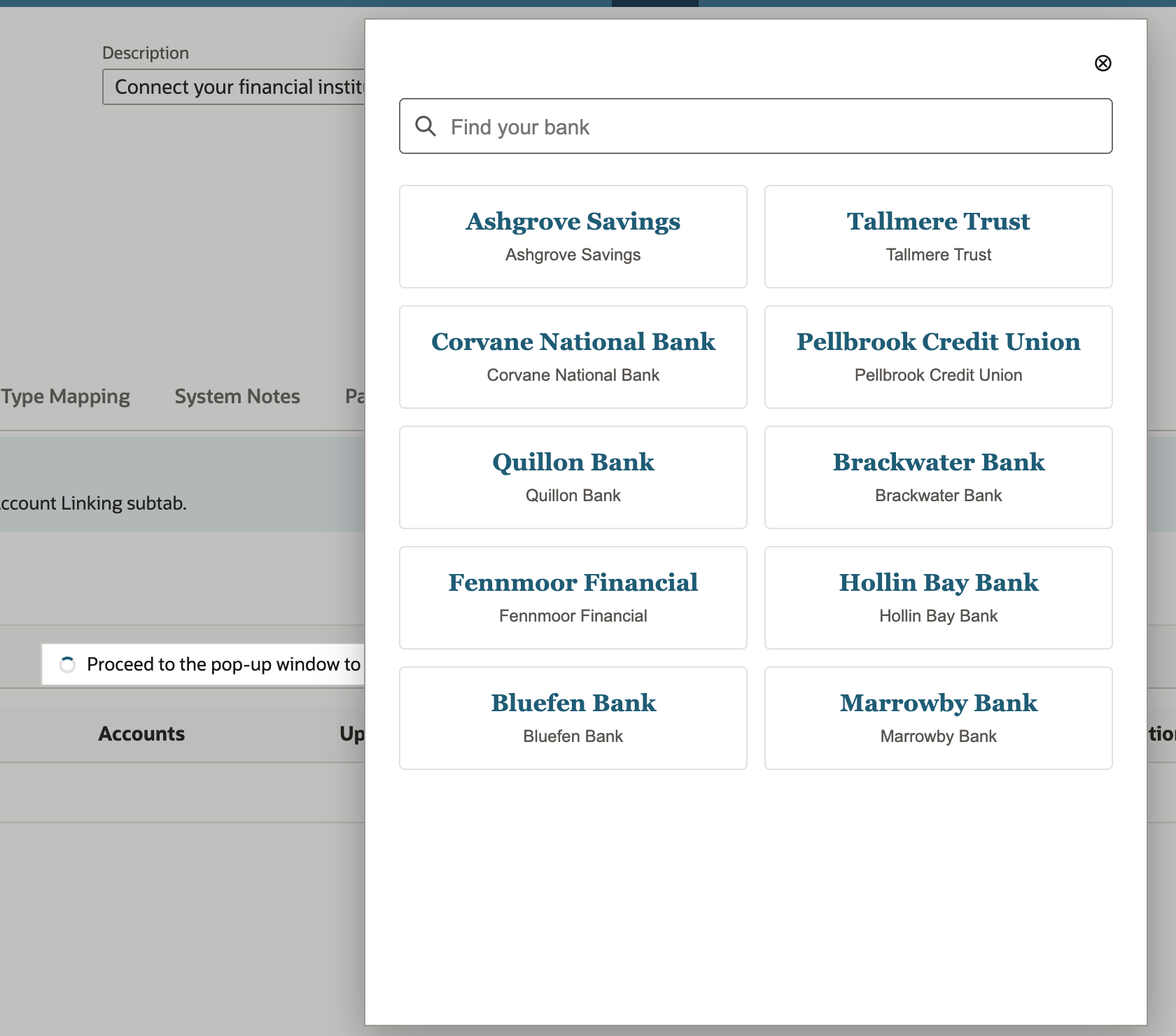Select the Ashgrove Savings card
This screenshot has width=1176, height=1036.
tap(573, 237)
